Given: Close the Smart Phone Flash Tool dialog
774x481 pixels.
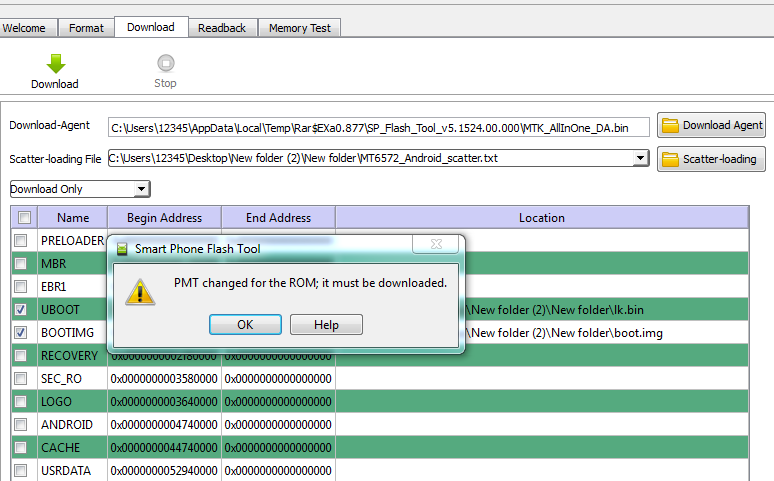Looking at the screenshot, I should tap(436, 244).
